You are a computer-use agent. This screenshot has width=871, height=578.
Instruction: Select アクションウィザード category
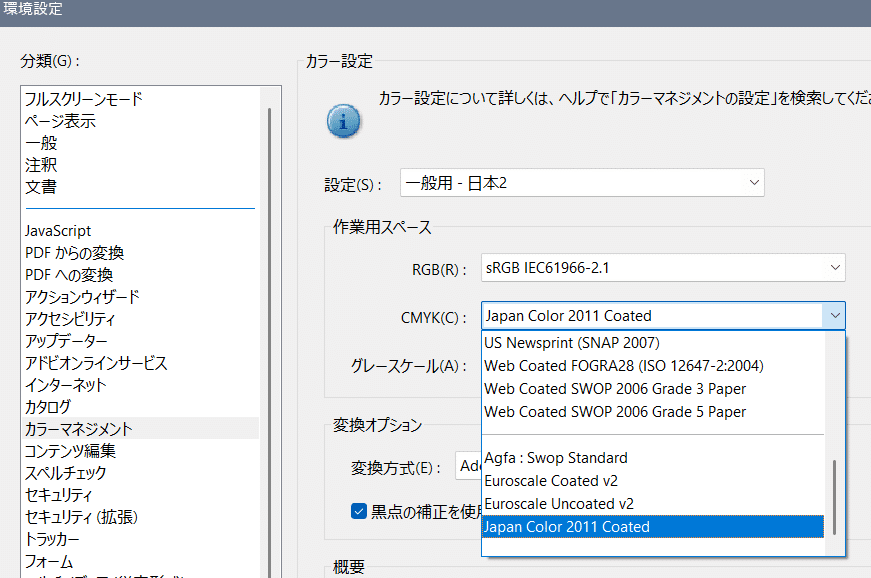[141, 297]
